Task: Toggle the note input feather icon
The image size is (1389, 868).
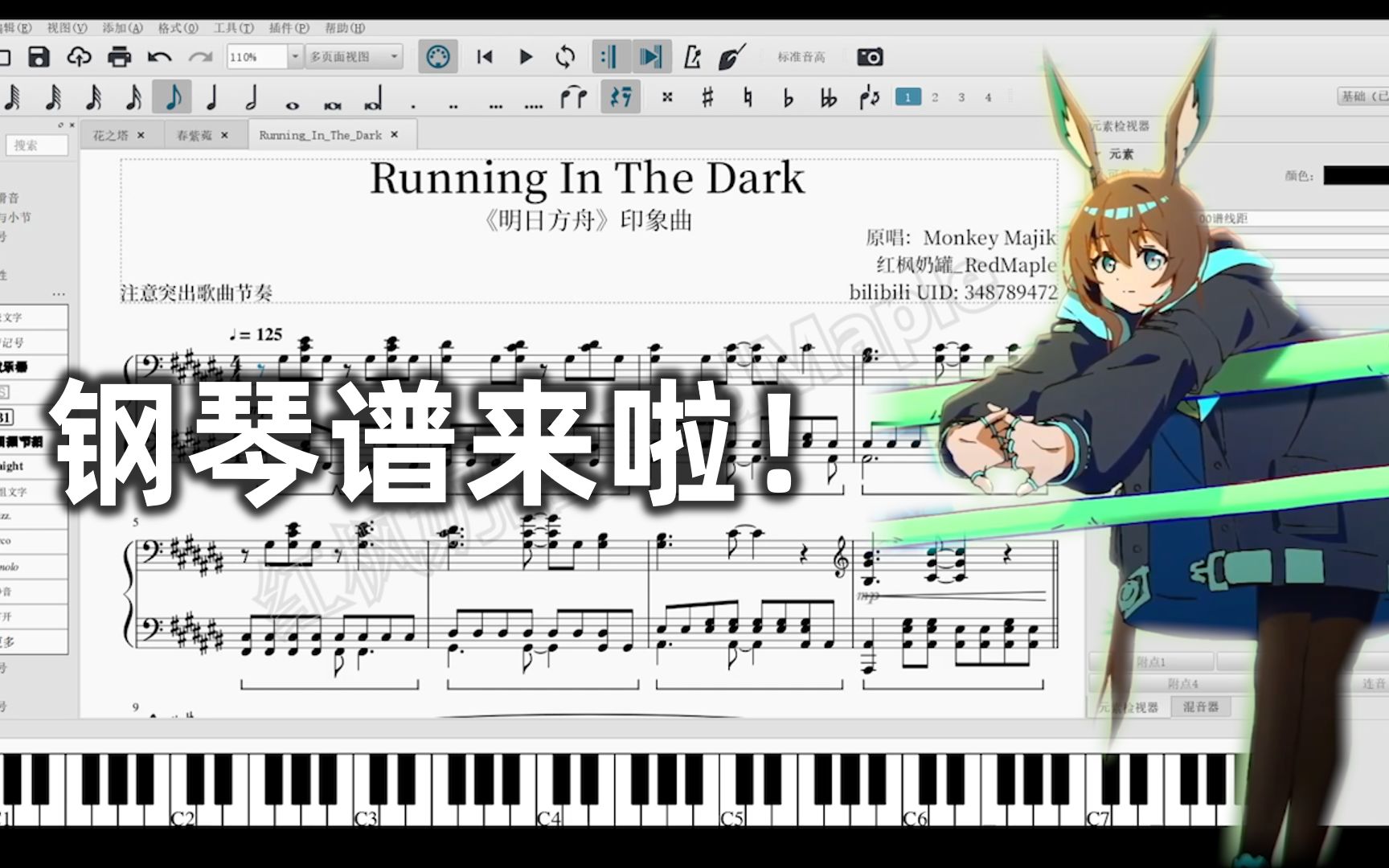Action: pos(731,57)
